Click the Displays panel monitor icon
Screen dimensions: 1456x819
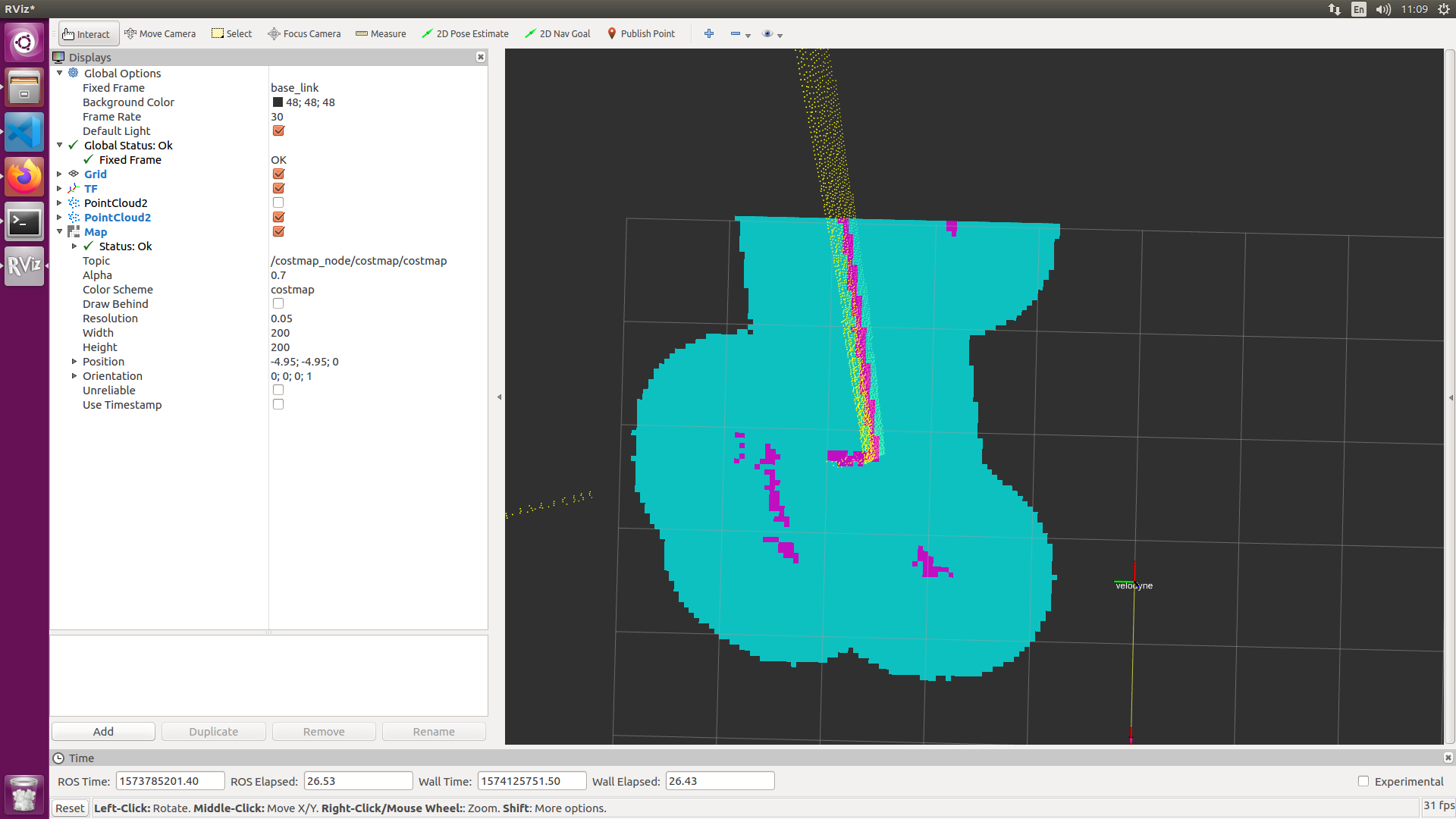(x=58, y=57)
